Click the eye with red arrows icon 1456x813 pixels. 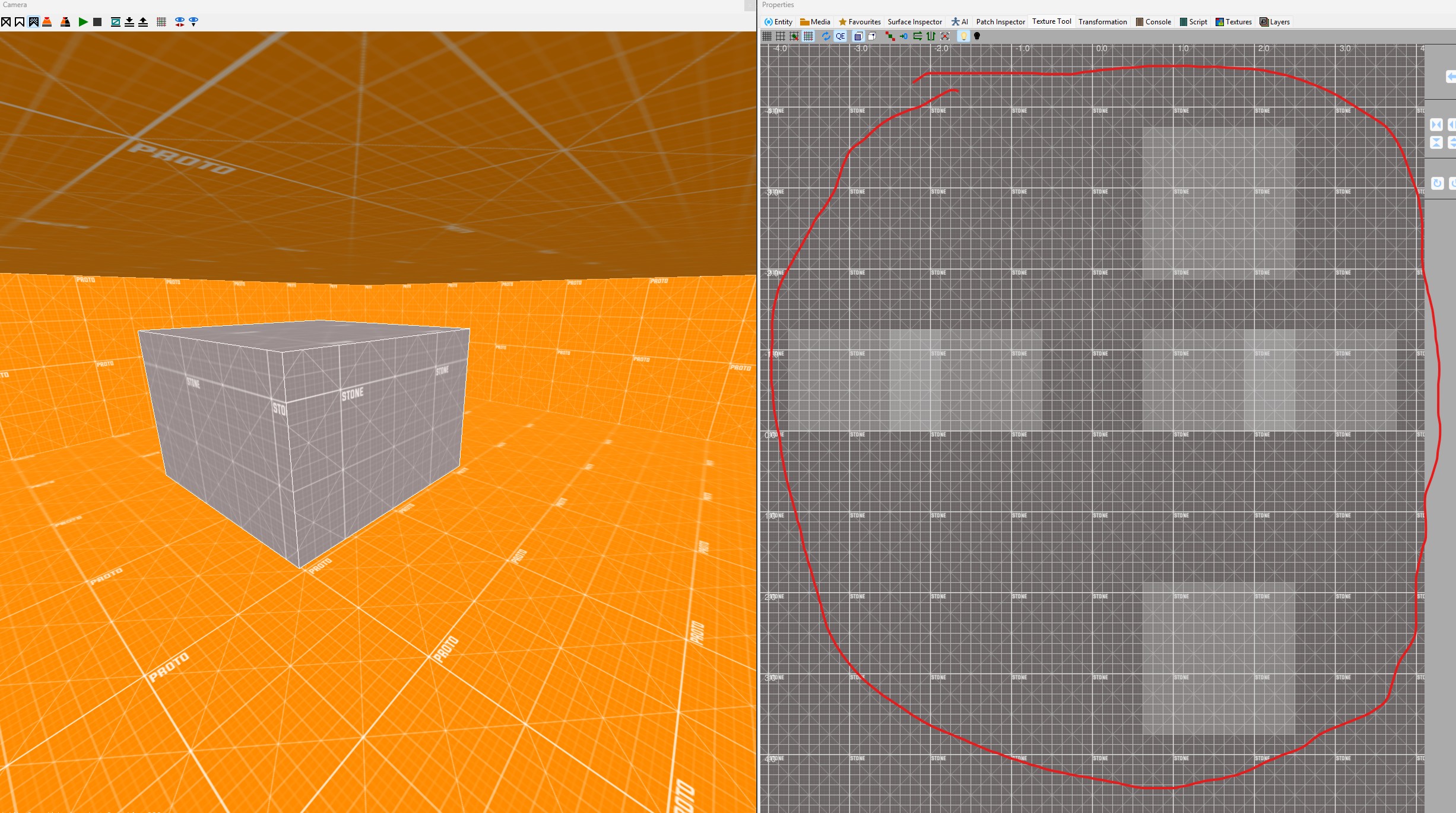click(x=179, y=22)
